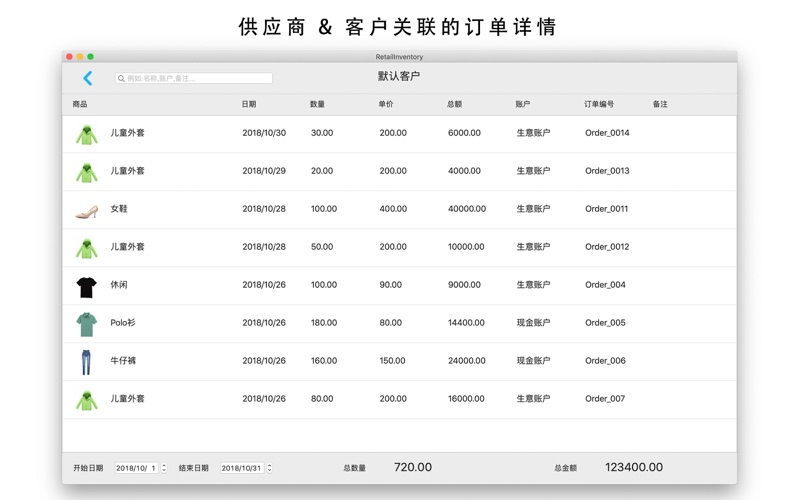This screenshot has height=500, width=800.
Task: Select green jacket icon for Order_0014
Action: pyautogui.click(x=87, y=134)
